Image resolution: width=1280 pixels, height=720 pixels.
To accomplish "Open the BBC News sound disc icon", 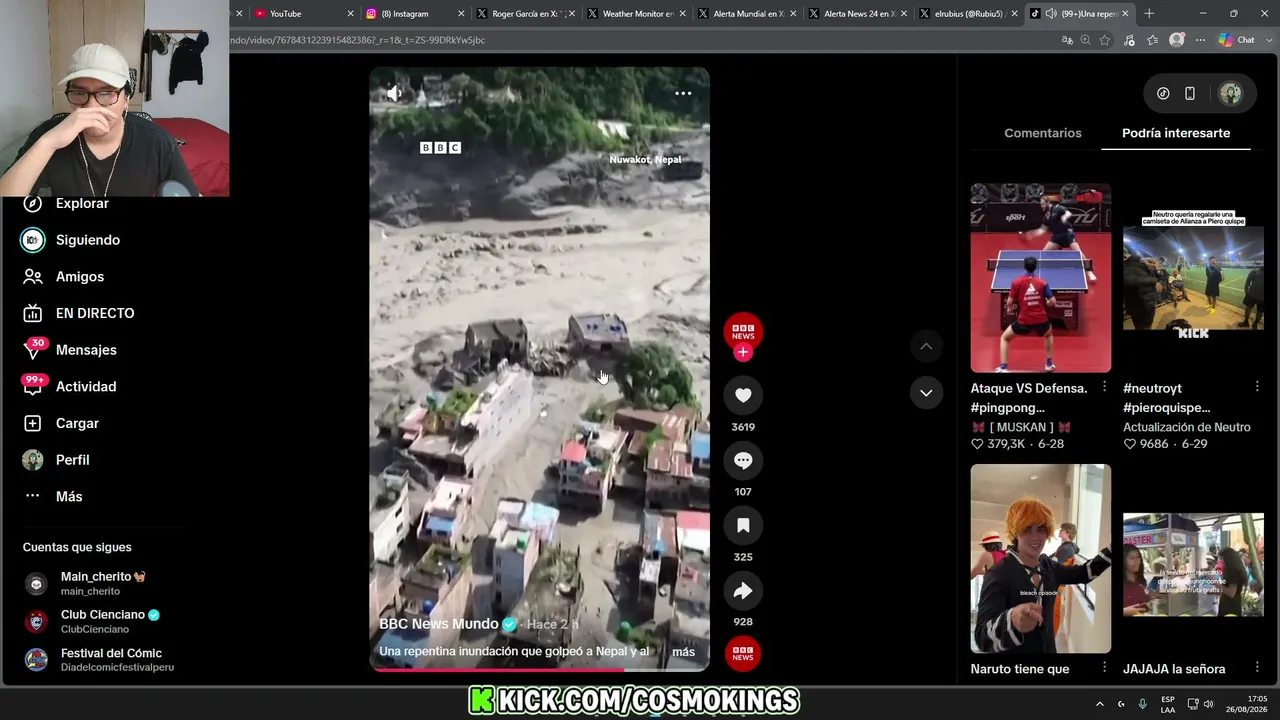I will pyautogui.click(x=743, y=653).
